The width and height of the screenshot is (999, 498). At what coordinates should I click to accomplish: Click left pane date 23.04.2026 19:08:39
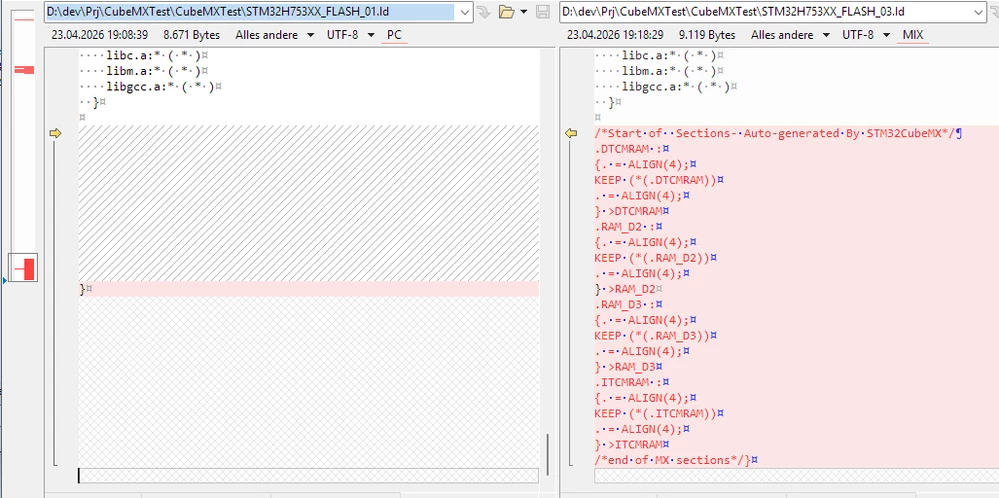[x=100, y=35]
